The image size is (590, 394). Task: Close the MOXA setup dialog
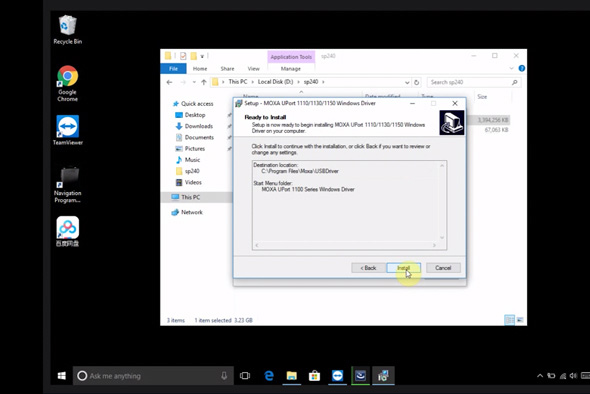coord(455,103)
